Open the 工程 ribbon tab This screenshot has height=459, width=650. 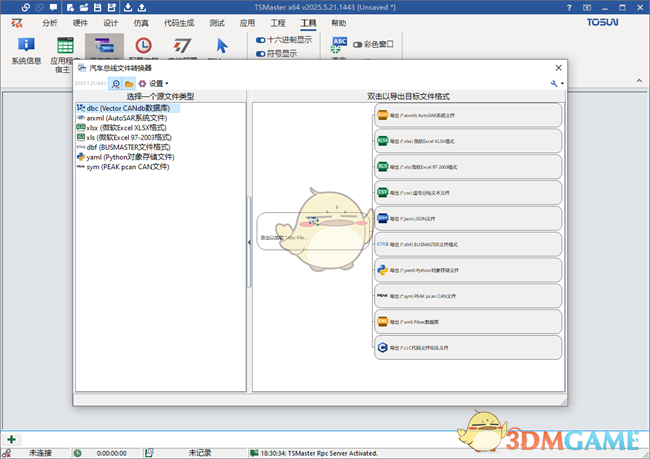[278, 23]
